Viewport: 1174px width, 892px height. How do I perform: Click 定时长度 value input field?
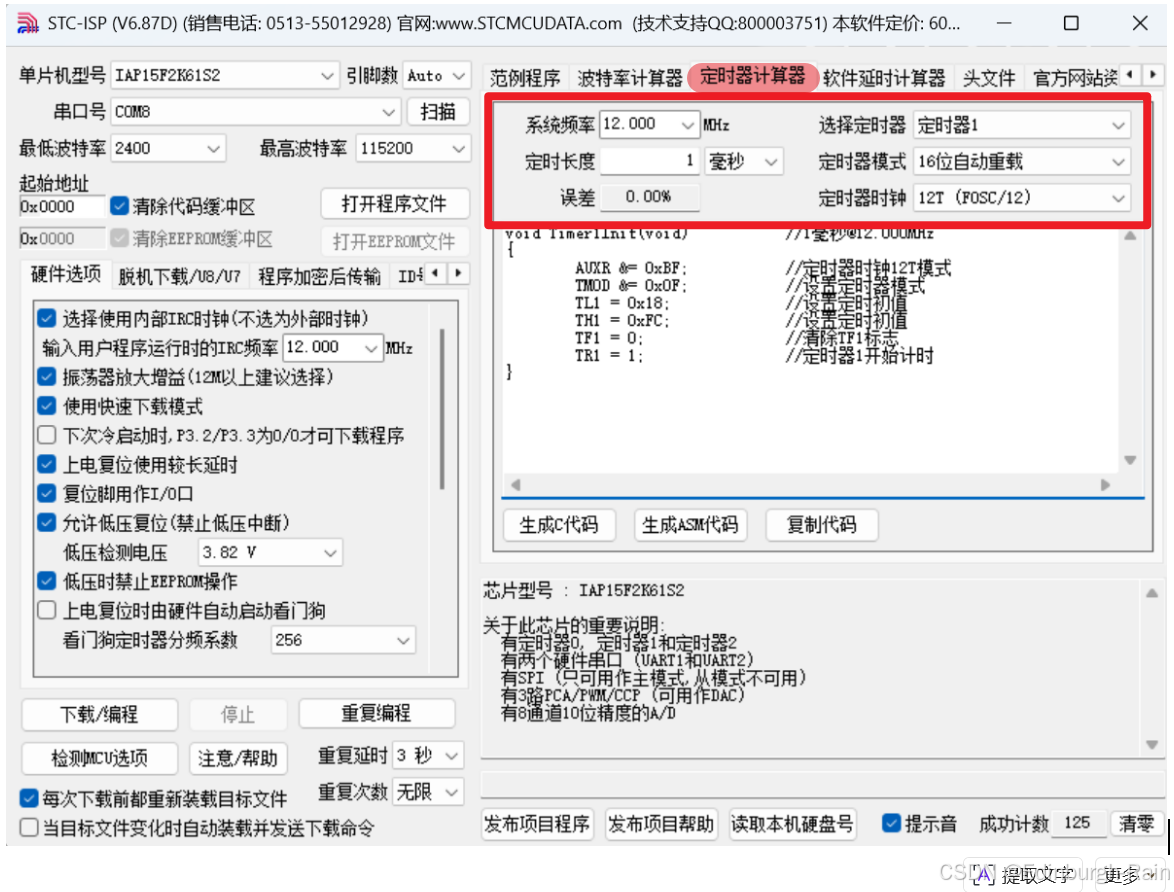(x=649, y=161)
